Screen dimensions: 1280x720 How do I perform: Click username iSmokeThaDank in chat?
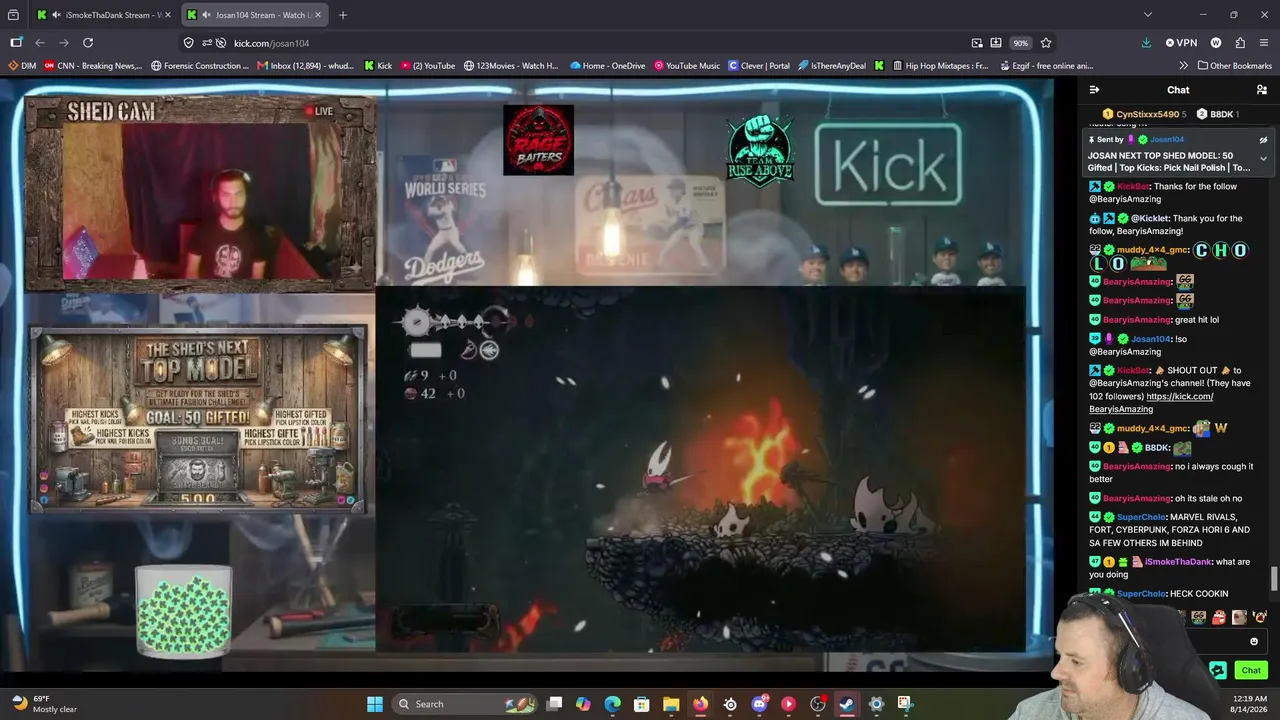[x=1177, y=562]
